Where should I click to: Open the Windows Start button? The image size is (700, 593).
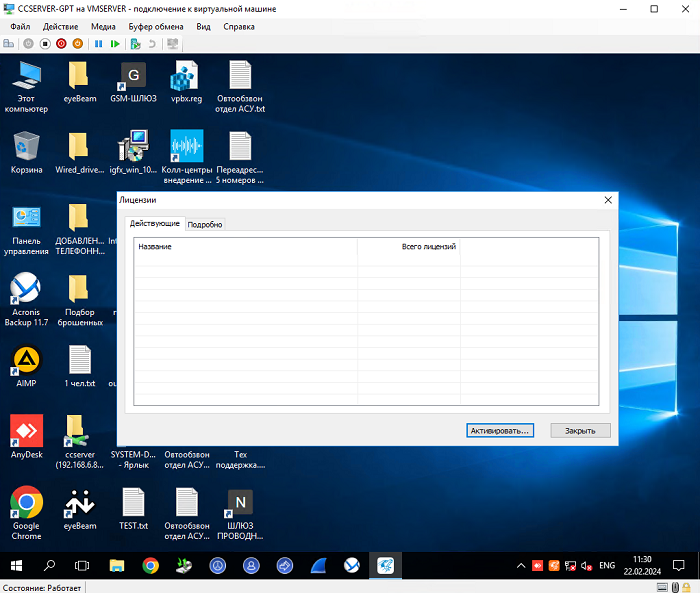(16, 566)
